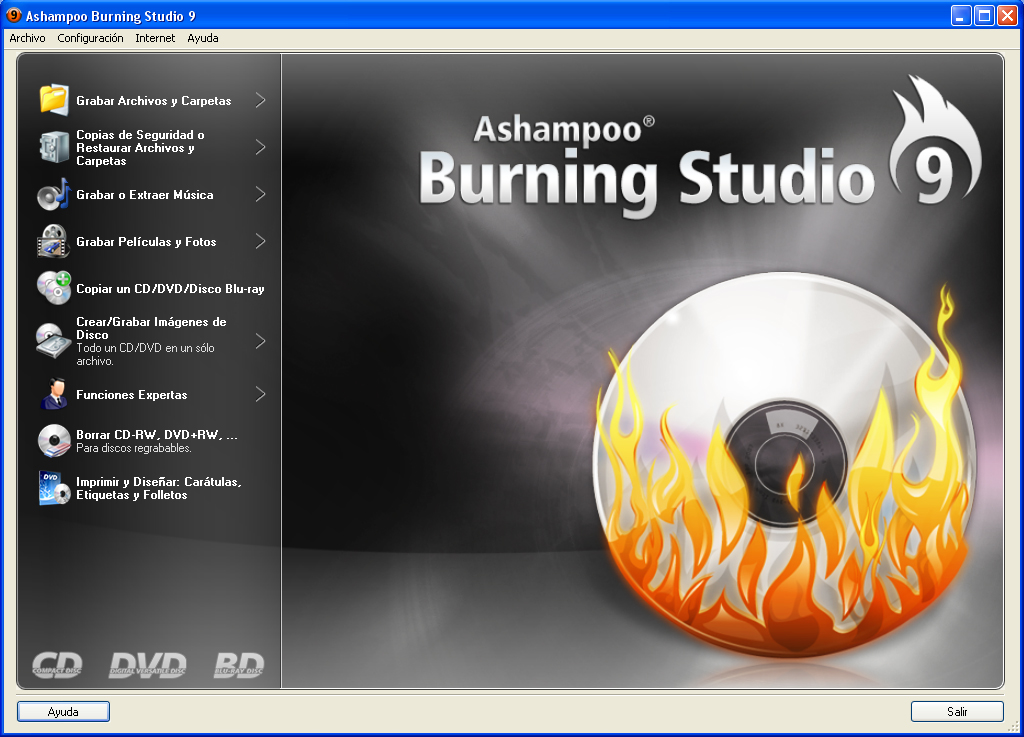The width and height of the screenshot is (1024, 737).
Task: Select Copias de Seguridad o Restaurar text
Action: pyautogui.click(x=140, y=148)
